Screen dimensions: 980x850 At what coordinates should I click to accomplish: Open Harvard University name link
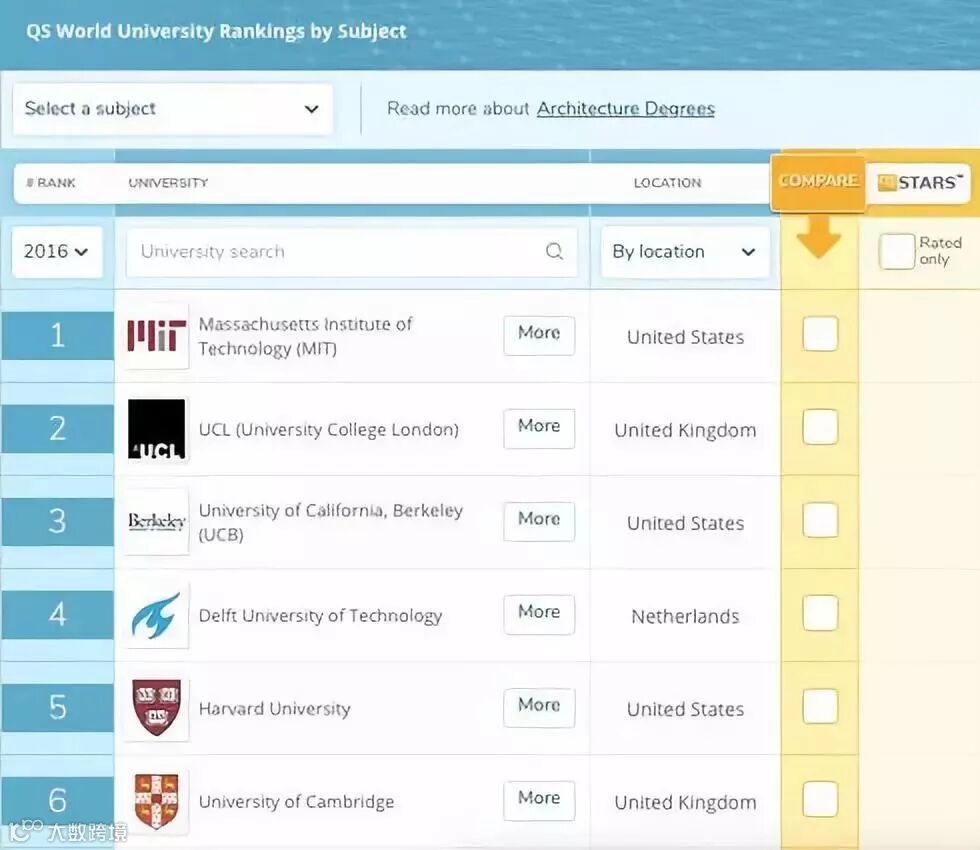pyautogui.click(x=274, y=709)
